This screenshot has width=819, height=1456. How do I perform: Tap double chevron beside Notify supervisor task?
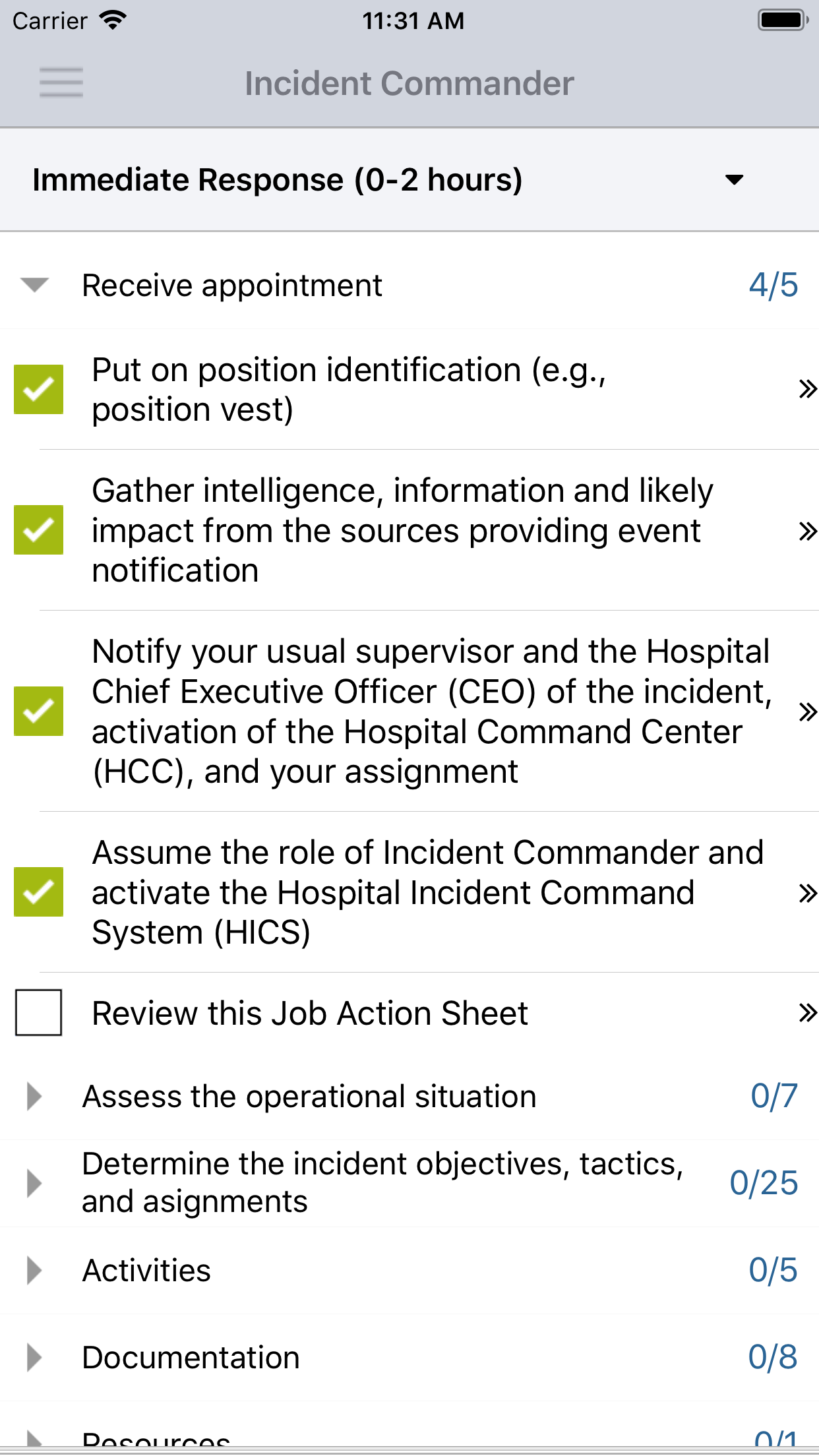coord(806,712)
